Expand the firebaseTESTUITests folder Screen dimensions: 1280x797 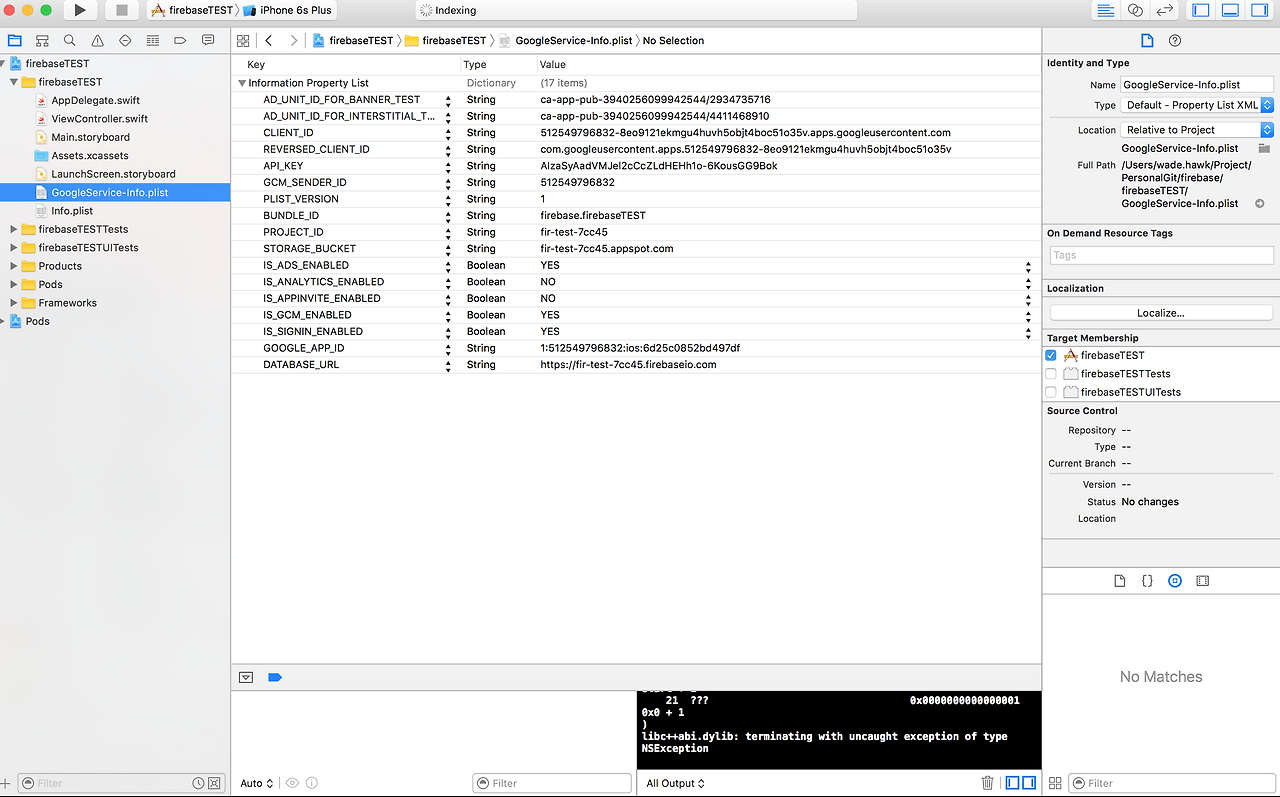click(14, 248)
